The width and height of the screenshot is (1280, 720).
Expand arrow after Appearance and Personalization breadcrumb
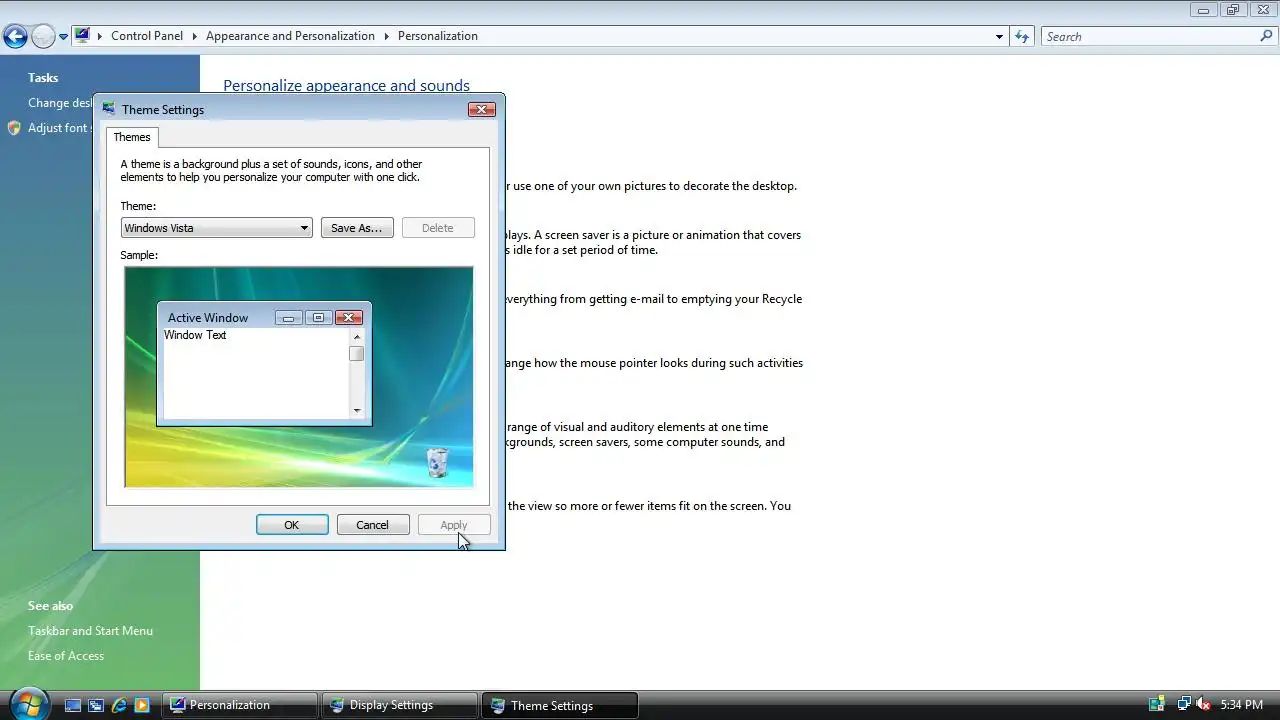[x=387, y=36]
